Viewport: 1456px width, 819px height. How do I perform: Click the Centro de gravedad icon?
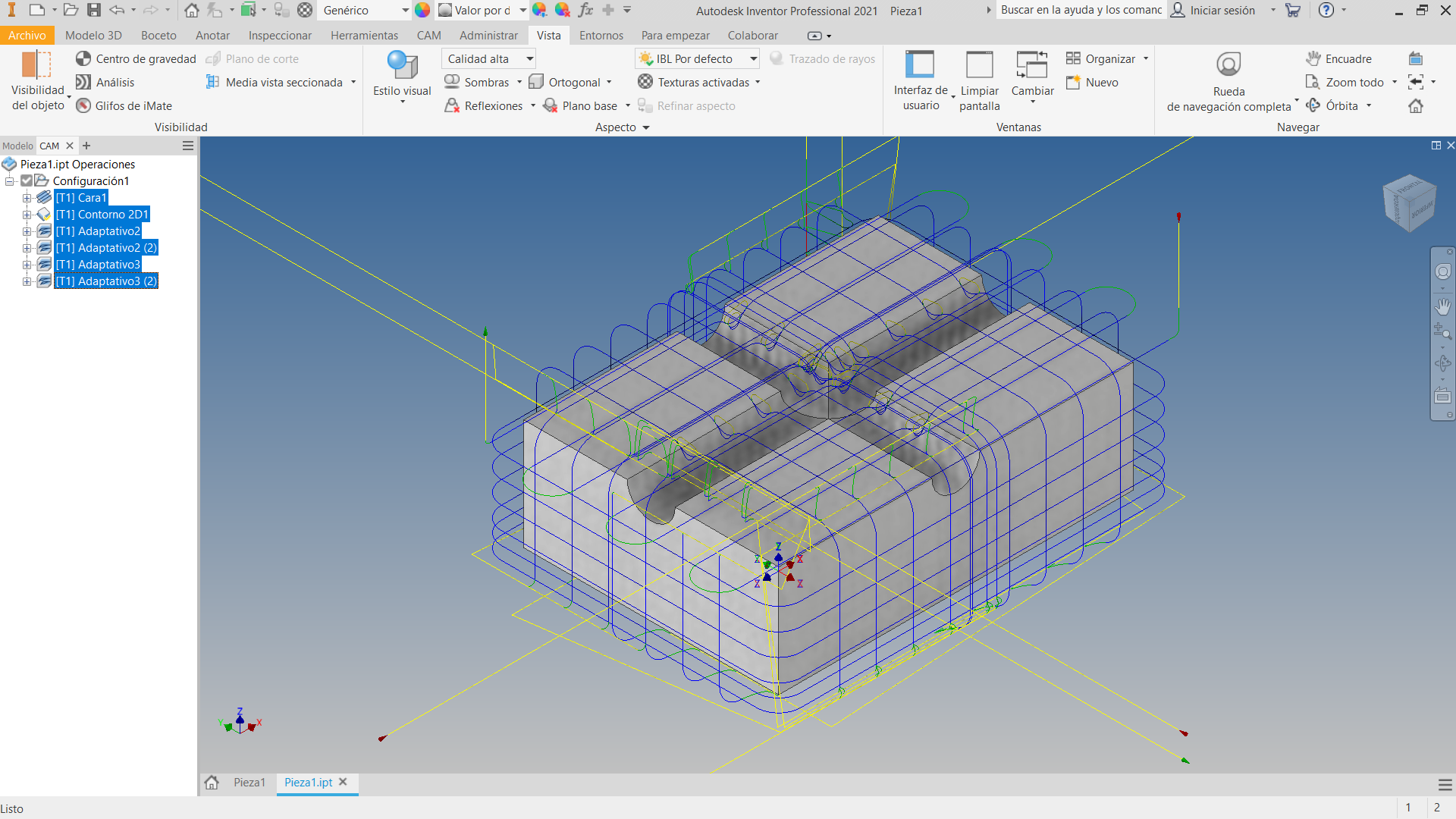[83, 58]
